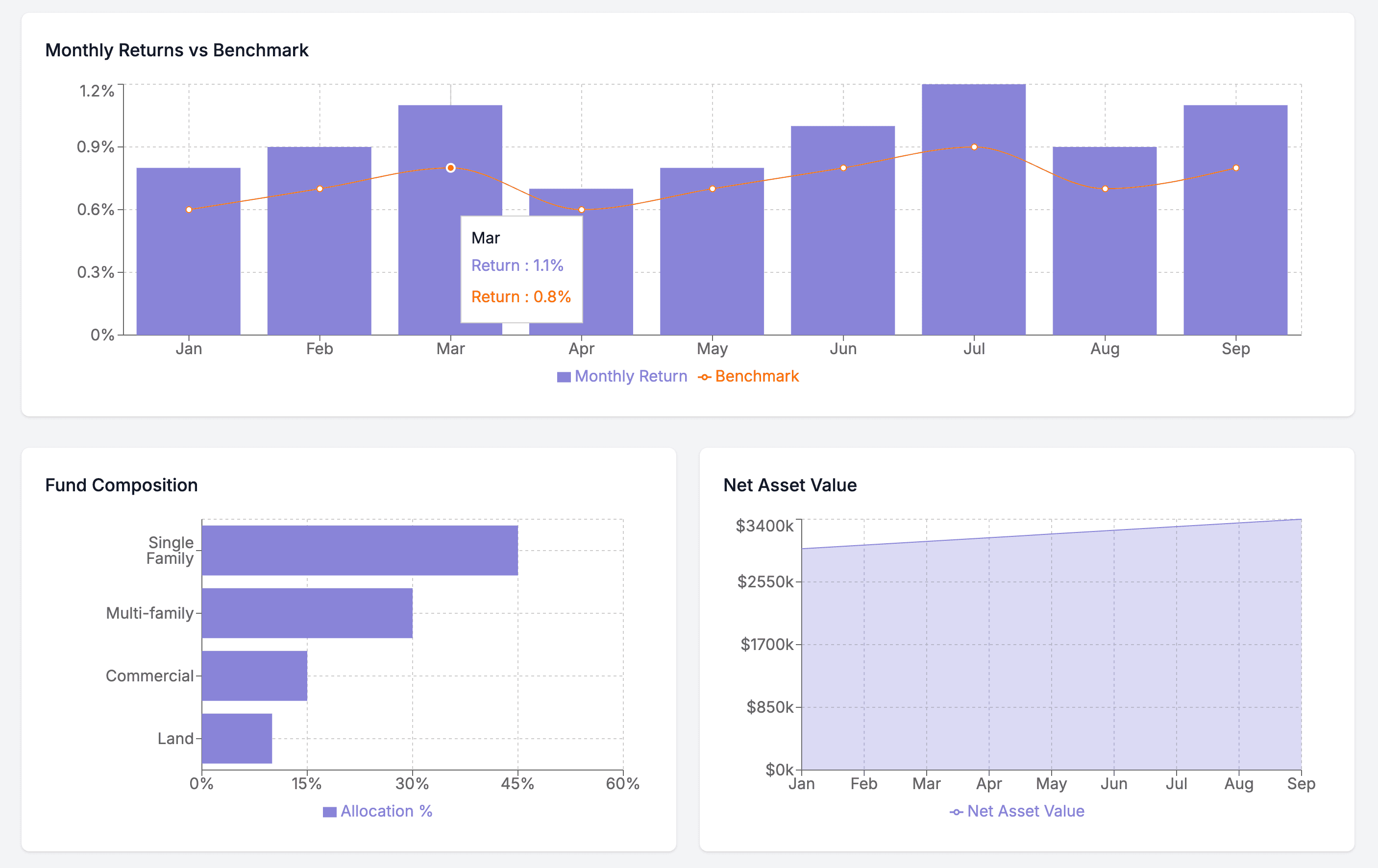1378x868 pixels.
Task: Click the Monthly Return legend square icon
Action: 564,377
